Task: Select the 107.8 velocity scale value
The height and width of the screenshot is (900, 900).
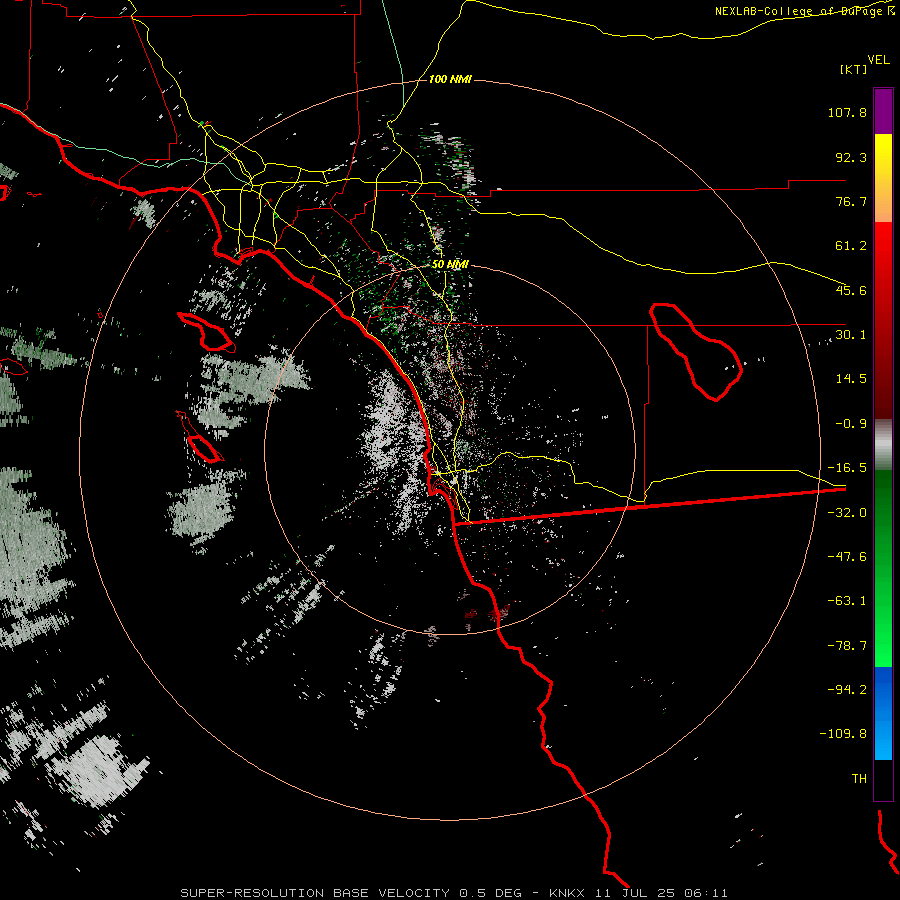Action: pos(847,112)
